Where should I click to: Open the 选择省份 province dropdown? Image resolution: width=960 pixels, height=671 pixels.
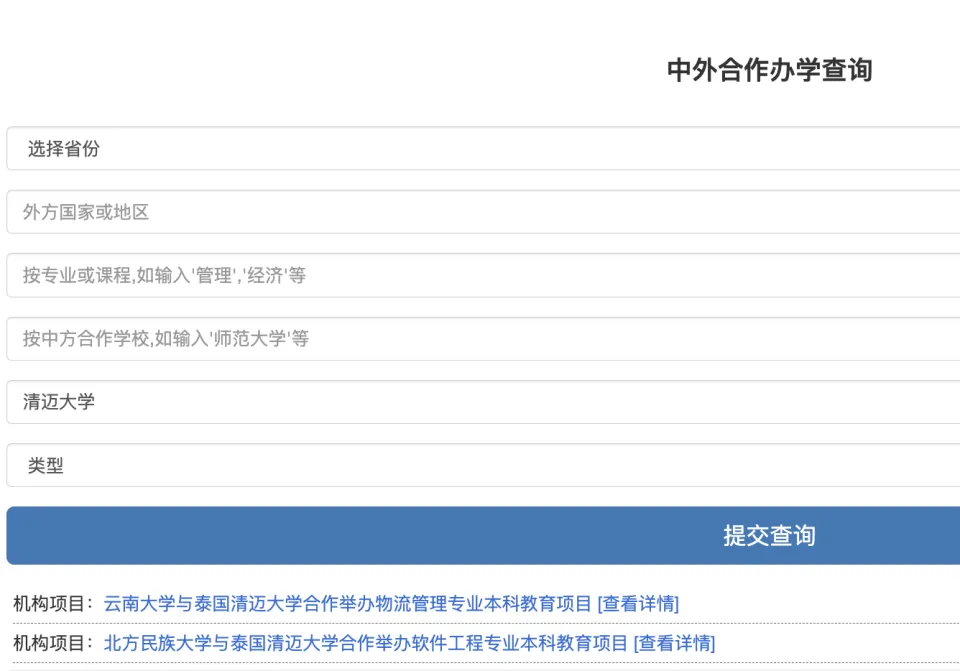click(483, 149)
